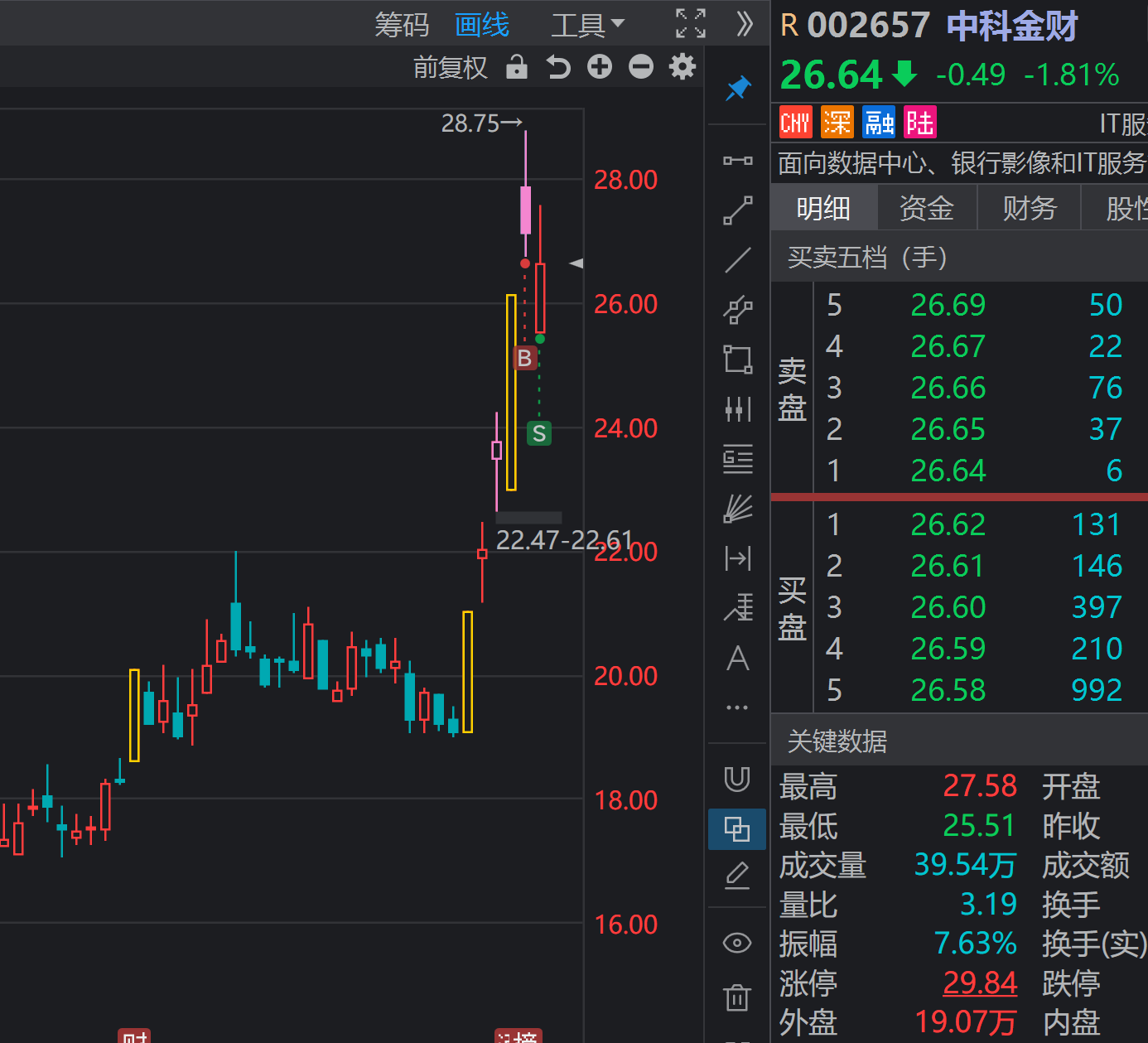Click sell level 1 price 26.64

click(948, 471)
